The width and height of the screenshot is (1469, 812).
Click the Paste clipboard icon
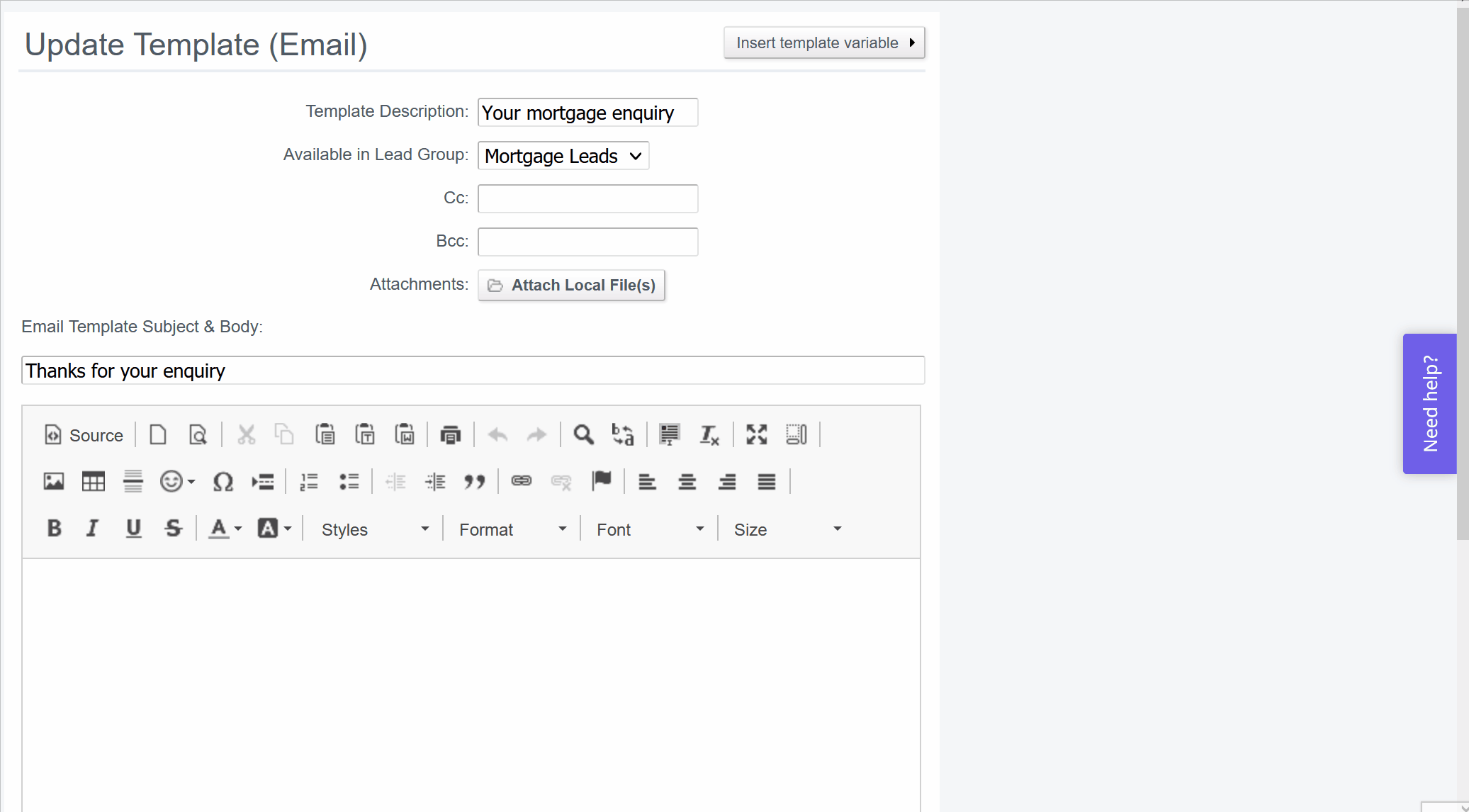[x=325, y=434]
